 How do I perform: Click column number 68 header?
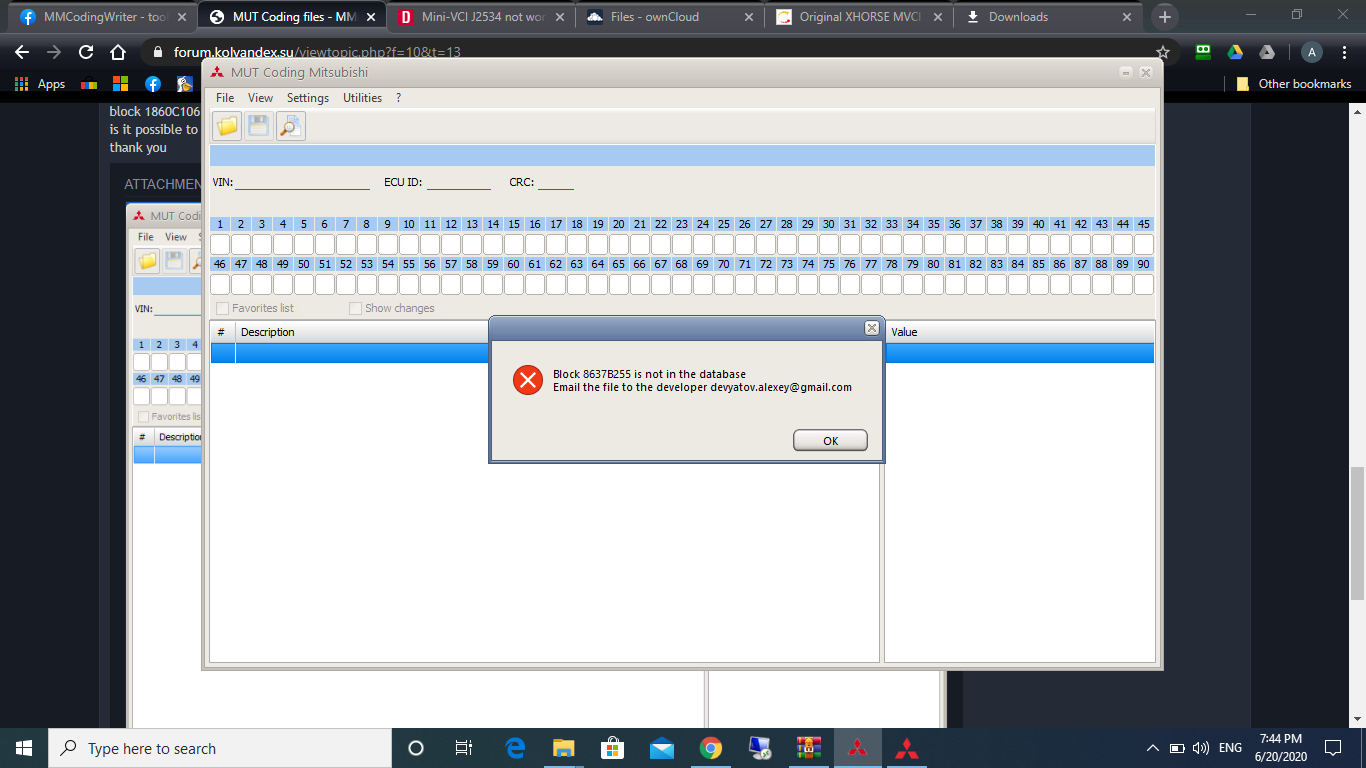682,264
